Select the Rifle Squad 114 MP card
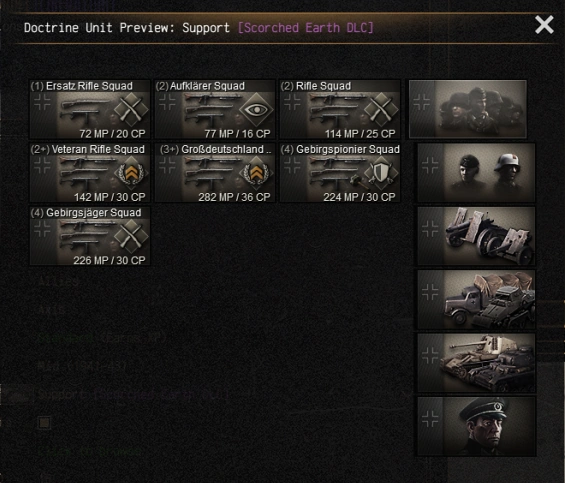 tap(340, 109)
